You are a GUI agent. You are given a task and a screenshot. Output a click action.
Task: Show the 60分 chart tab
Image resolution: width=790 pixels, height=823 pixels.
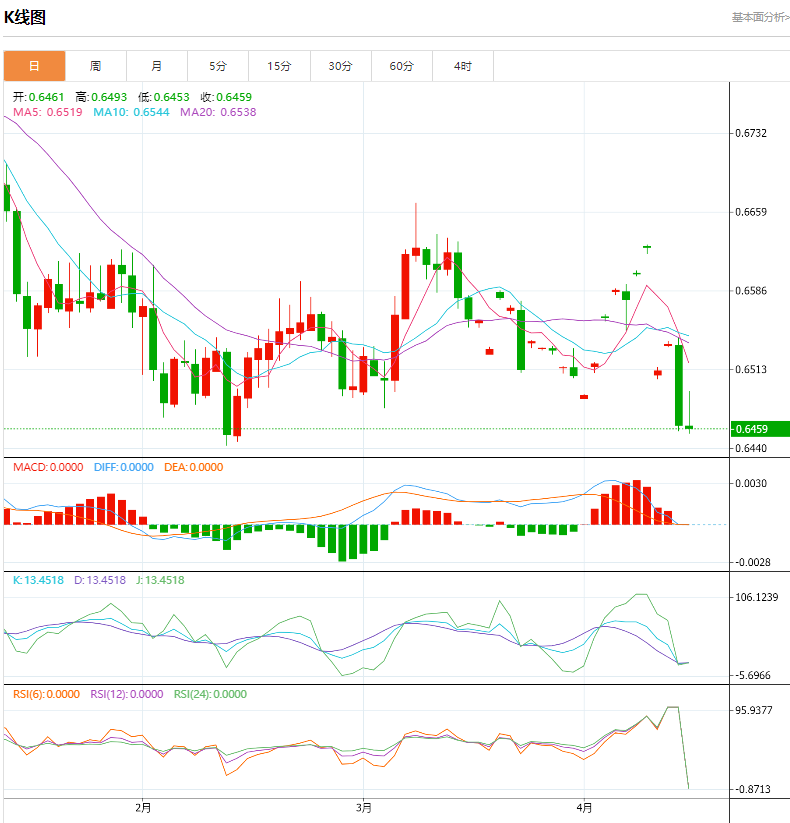[402, 66]
